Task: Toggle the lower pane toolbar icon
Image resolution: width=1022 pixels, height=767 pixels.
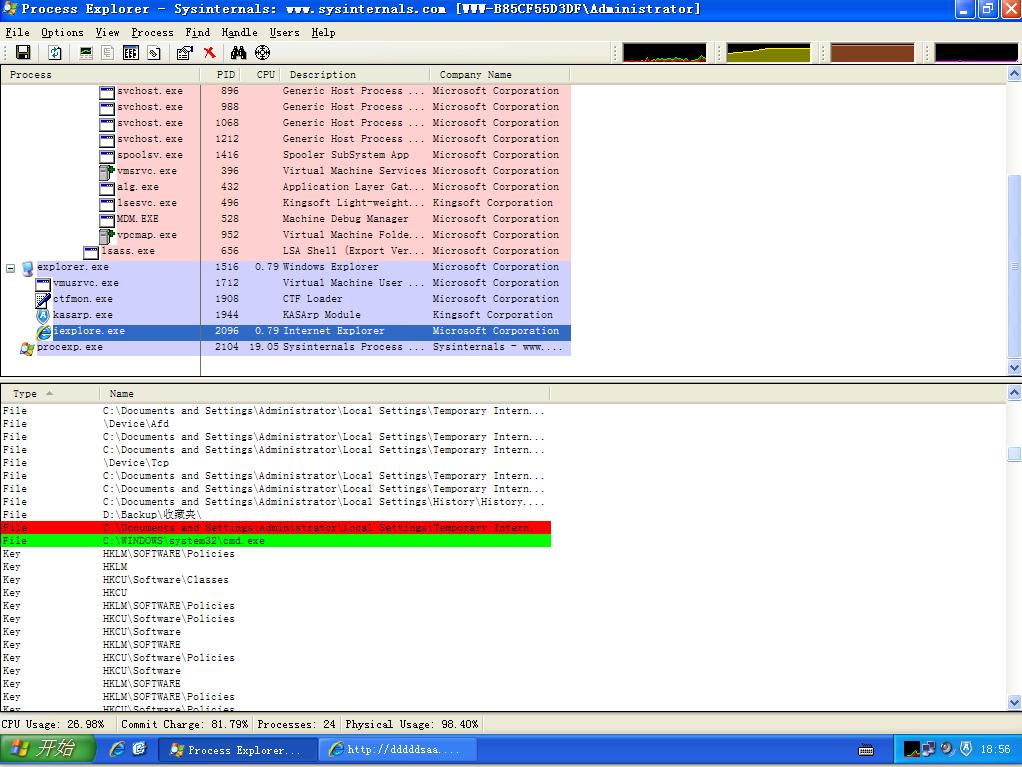Action: [130, 53]
